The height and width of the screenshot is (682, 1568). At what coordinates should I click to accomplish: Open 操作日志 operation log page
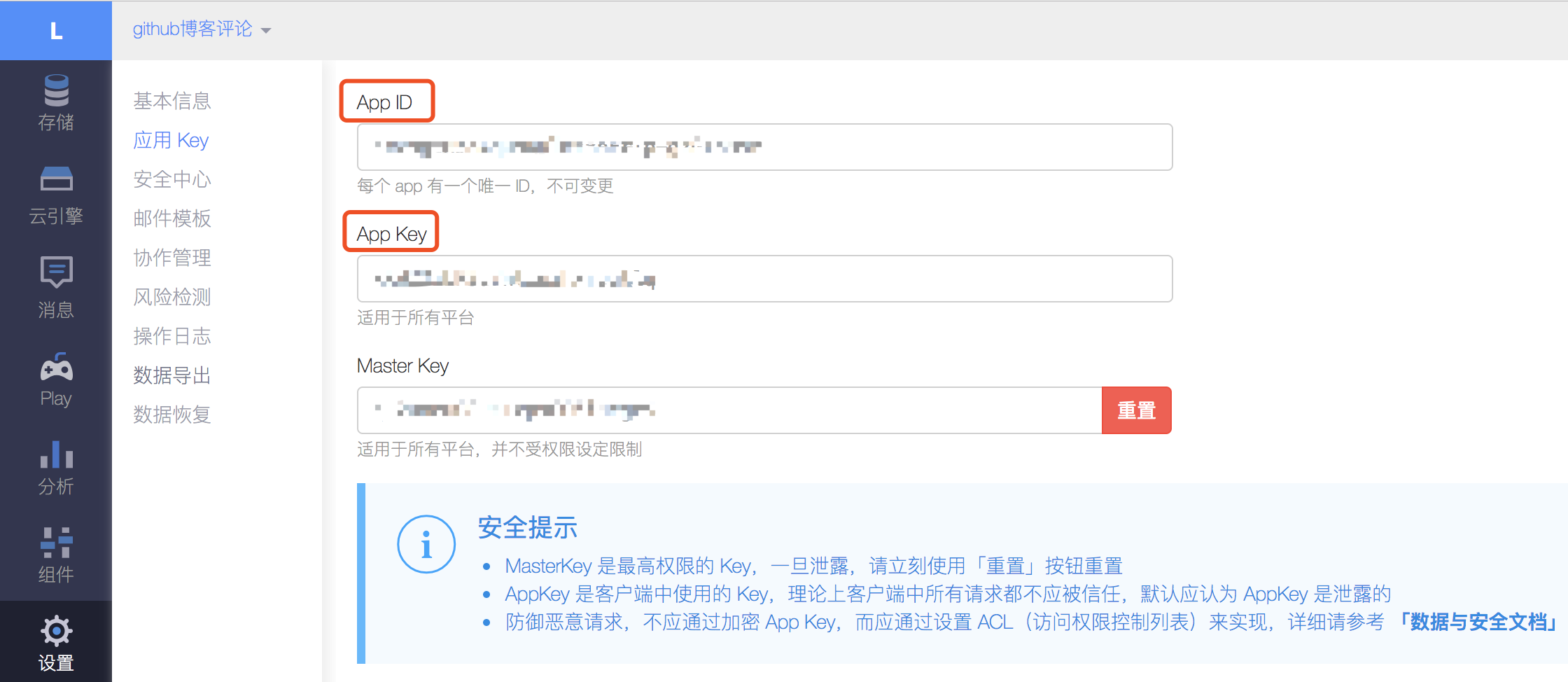(172, 336)
